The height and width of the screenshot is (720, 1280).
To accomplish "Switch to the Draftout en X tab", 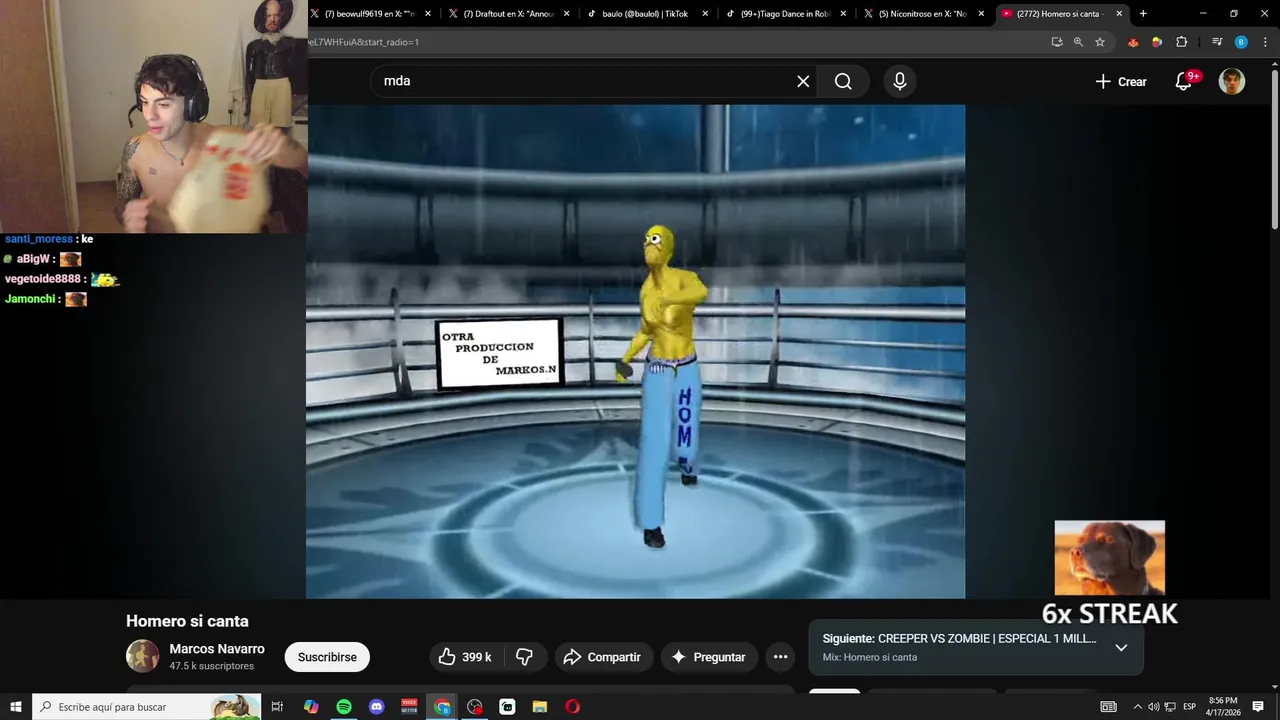I will (x=510, y=14).
